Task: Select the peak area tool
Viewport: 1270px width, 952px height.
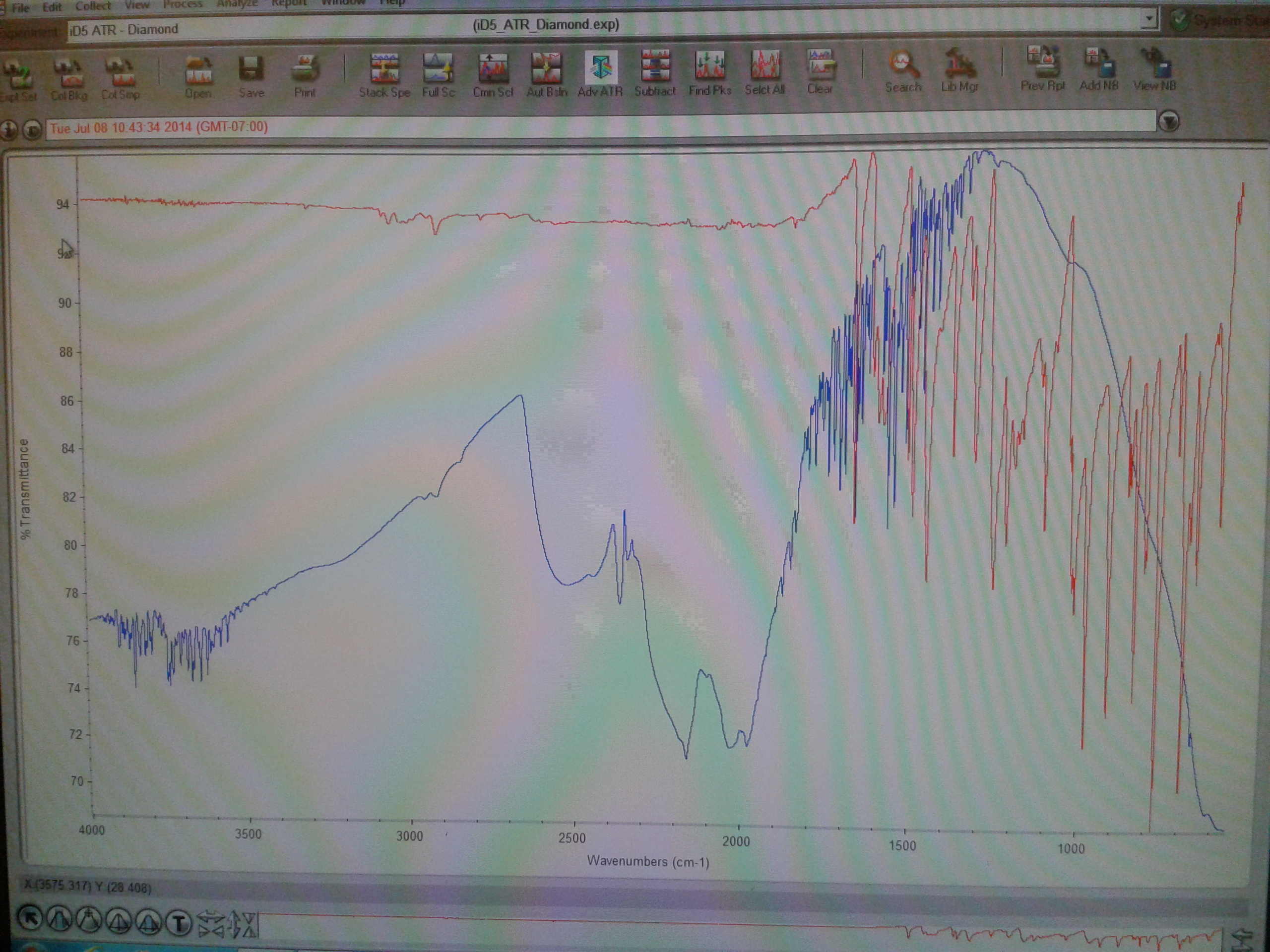Action: (148, 922)
